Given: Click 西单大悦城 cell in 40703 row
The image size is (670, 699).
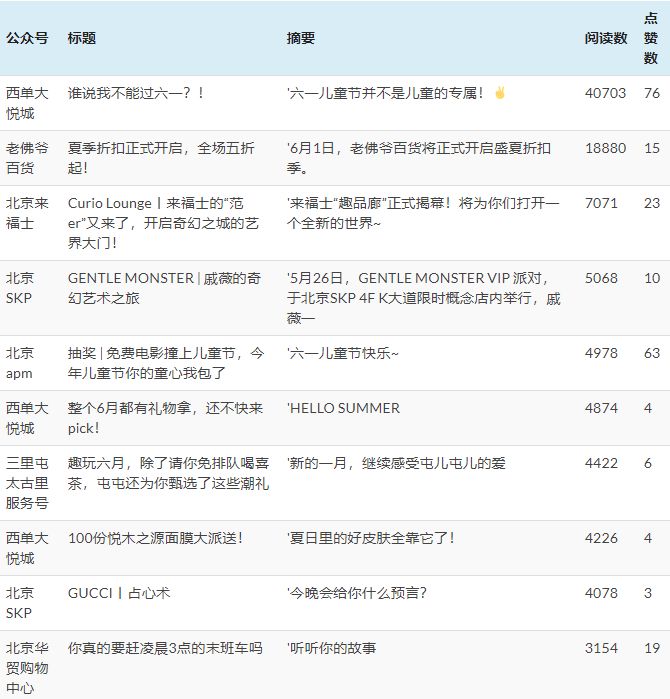Looking at the screenshot, I should (27, 103).
